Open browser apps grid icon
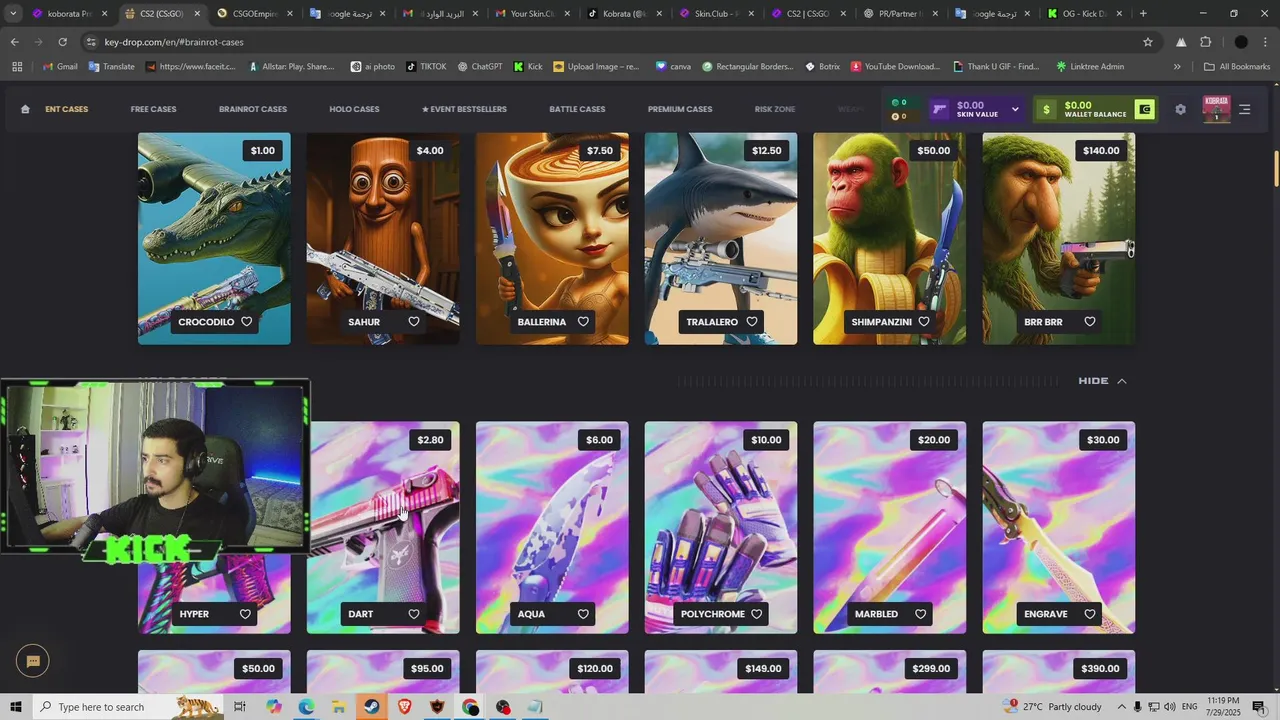 pos(17,67)
